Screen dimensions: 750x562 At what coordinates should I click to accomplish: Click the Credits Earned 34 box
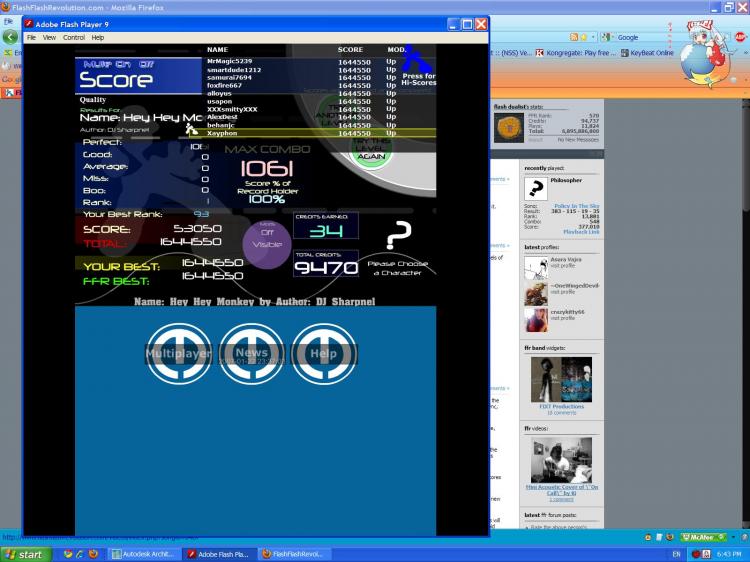click(x=326, y=225)
